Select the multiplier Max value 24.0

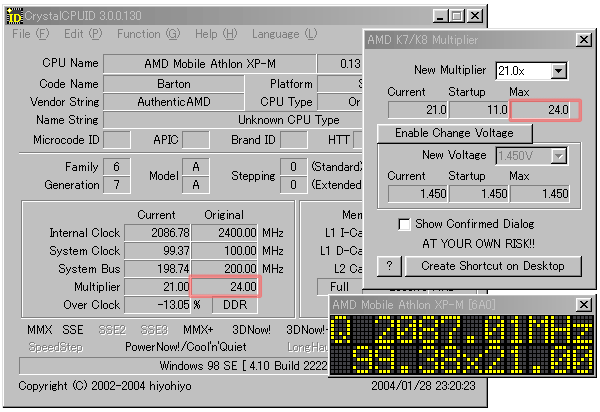540,110
